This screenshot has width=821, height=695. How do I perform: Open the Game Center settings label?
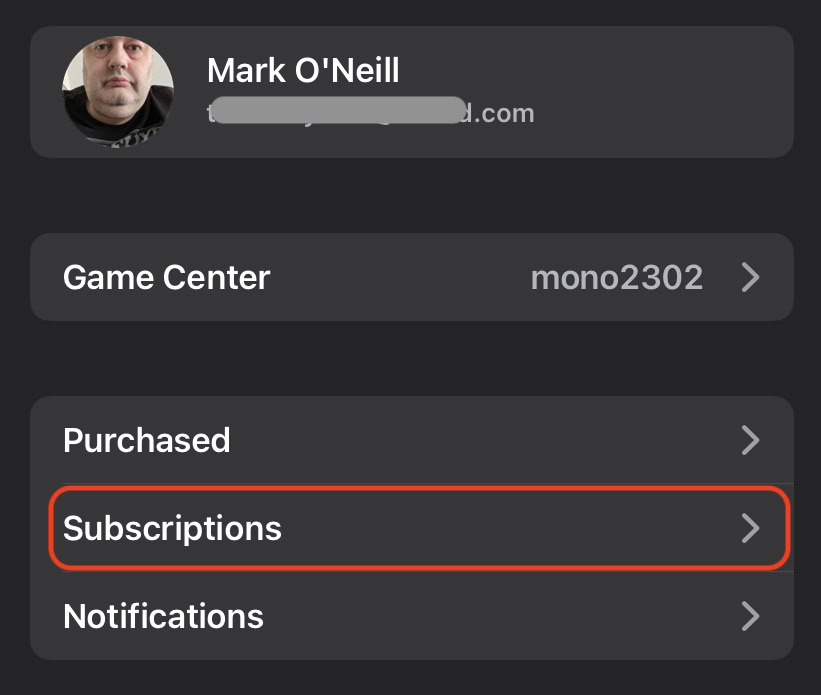166,277
